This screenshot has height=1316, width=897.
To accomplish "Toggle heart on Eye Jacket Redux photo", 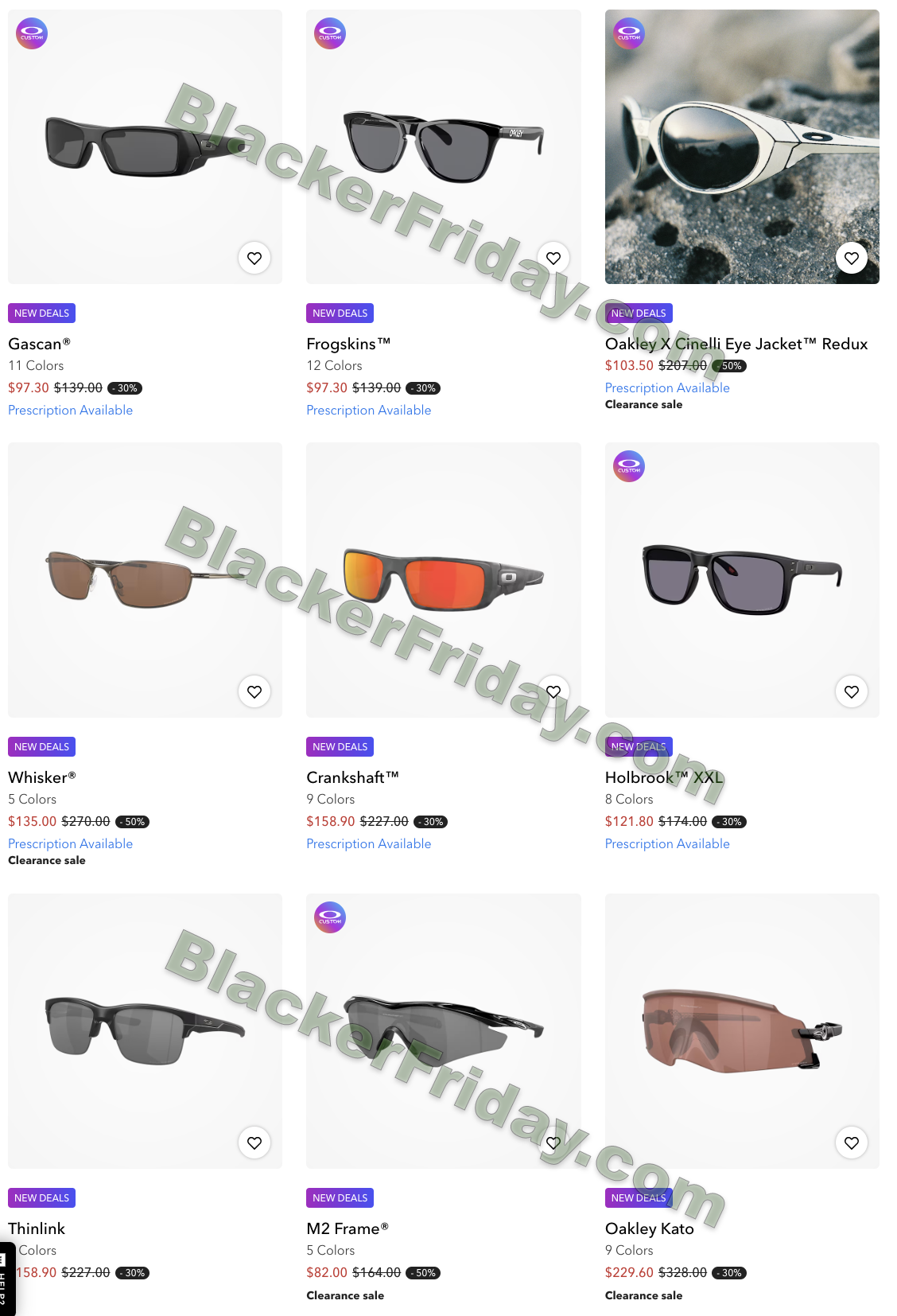I will pyautogui.click(x=852, y=258).
